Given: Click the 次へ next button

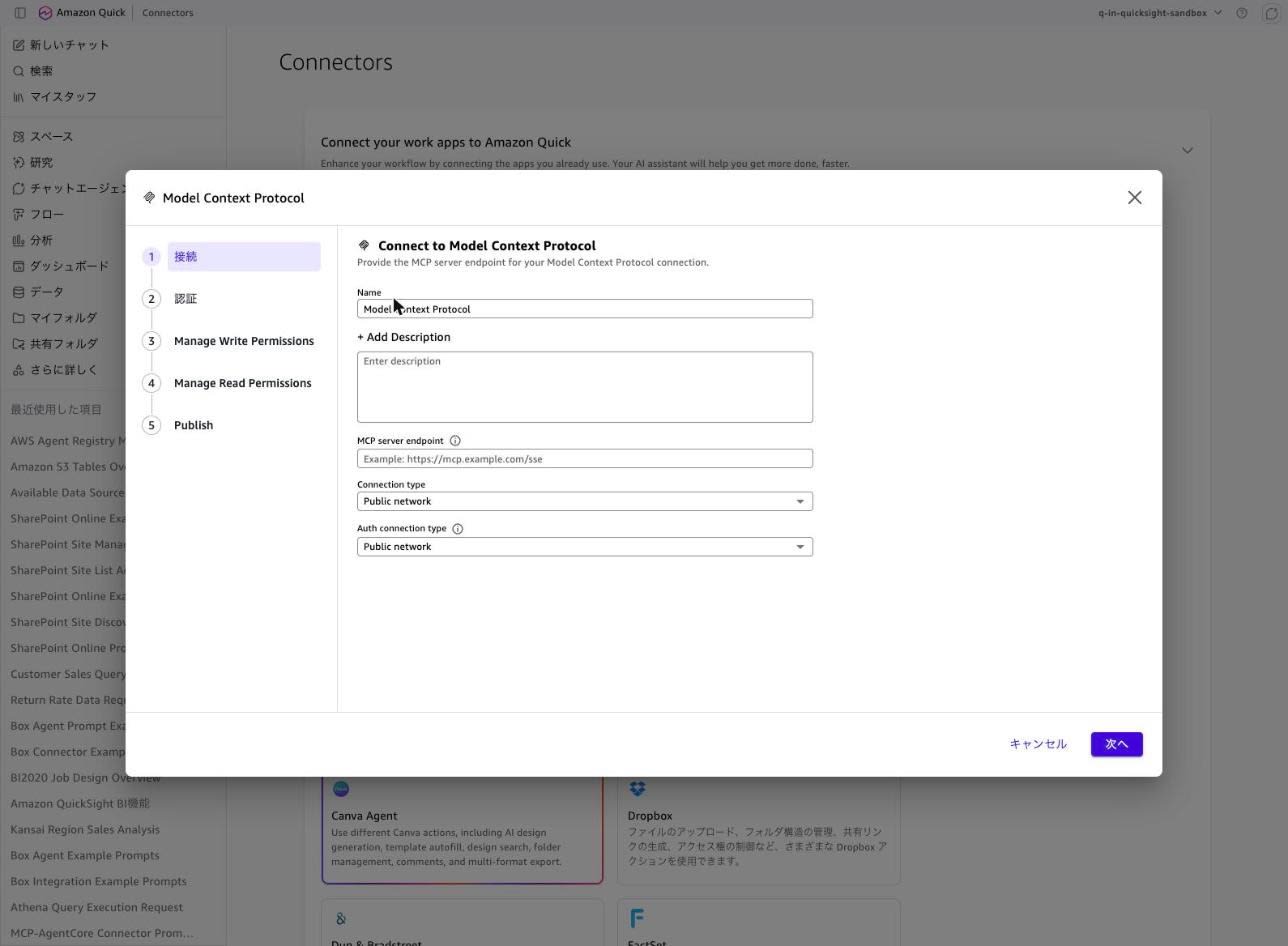Looking at the screenshot, I should [x=1117, y=744].
